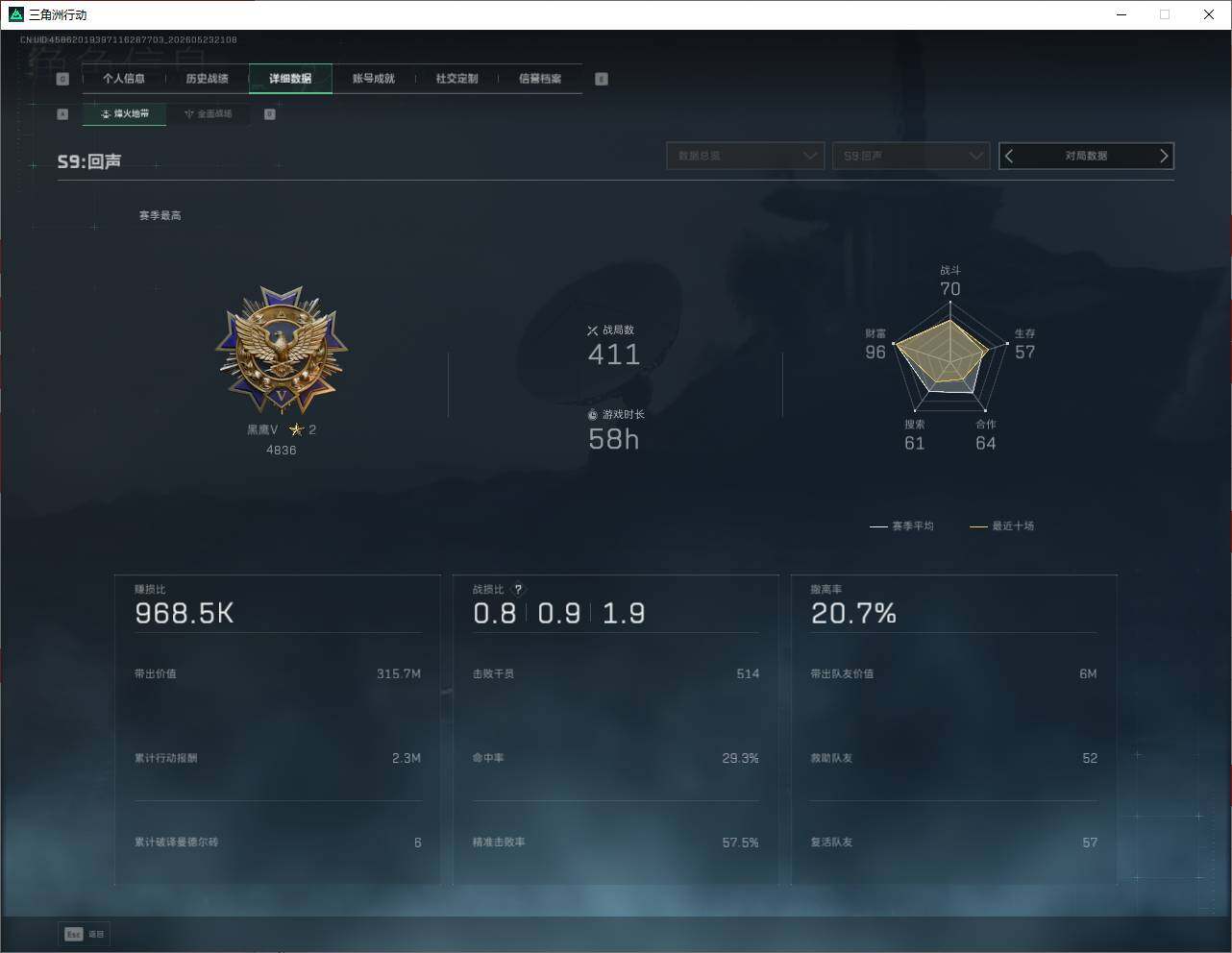Click the A previous-mode key hint
The height and width of the screenshot is (953, 1232).
click(x=62, y=114)
